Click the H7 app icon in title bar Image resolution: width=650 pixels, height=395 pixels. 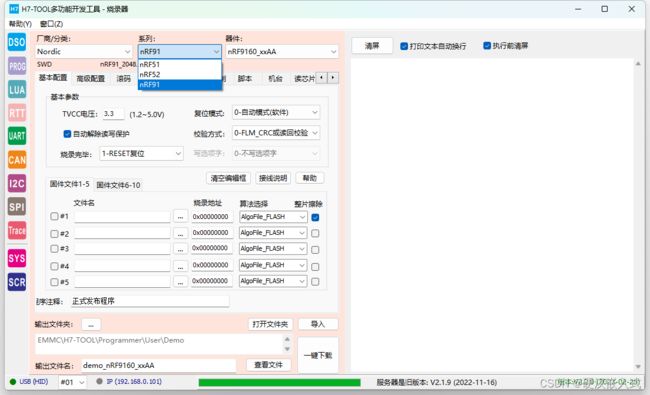pos(14,9)
